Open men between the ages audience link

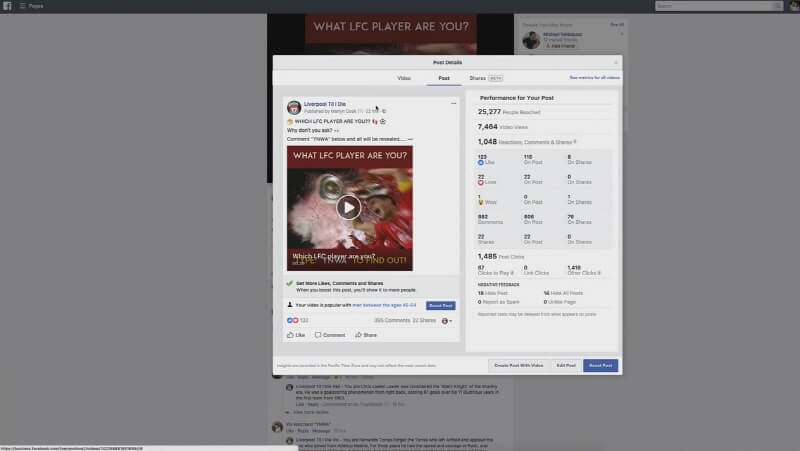pyautogui.click(x=384, y=305)
